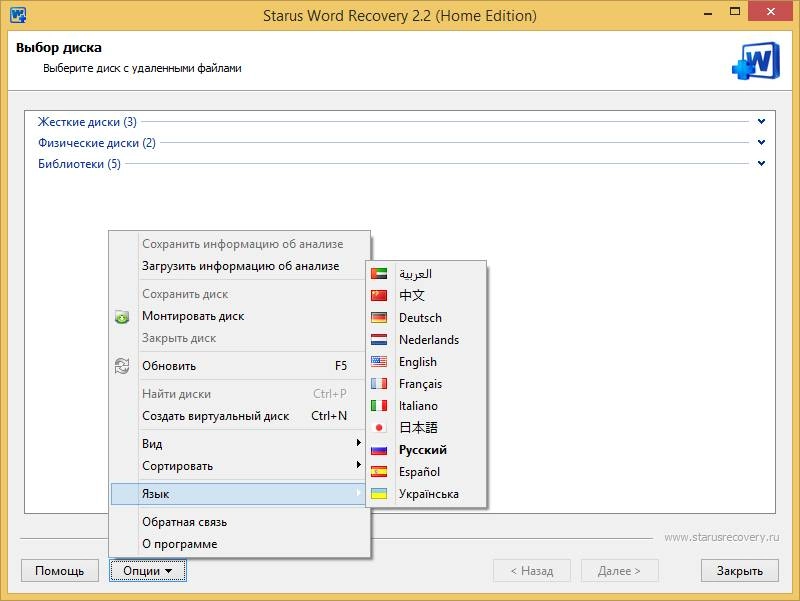Expand the Физические диски (2) chevron
The width and height of the screenshot is (800, 601).
pos(761,142)
